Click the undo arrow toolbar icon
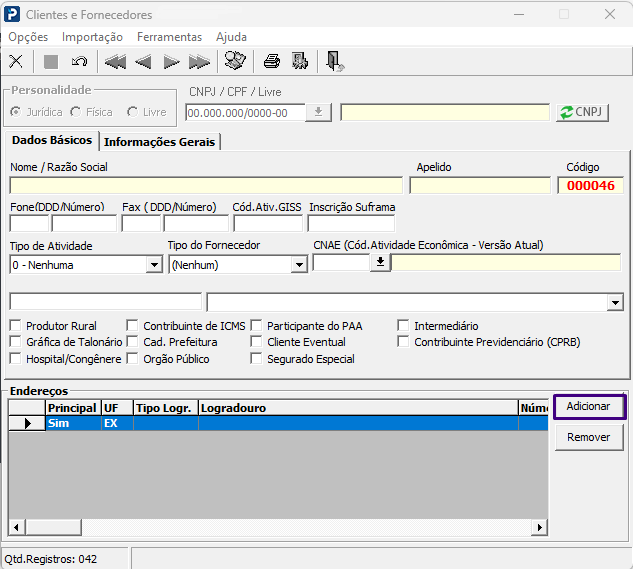Screen dimensions: 633x569 (x=79, y=61)
